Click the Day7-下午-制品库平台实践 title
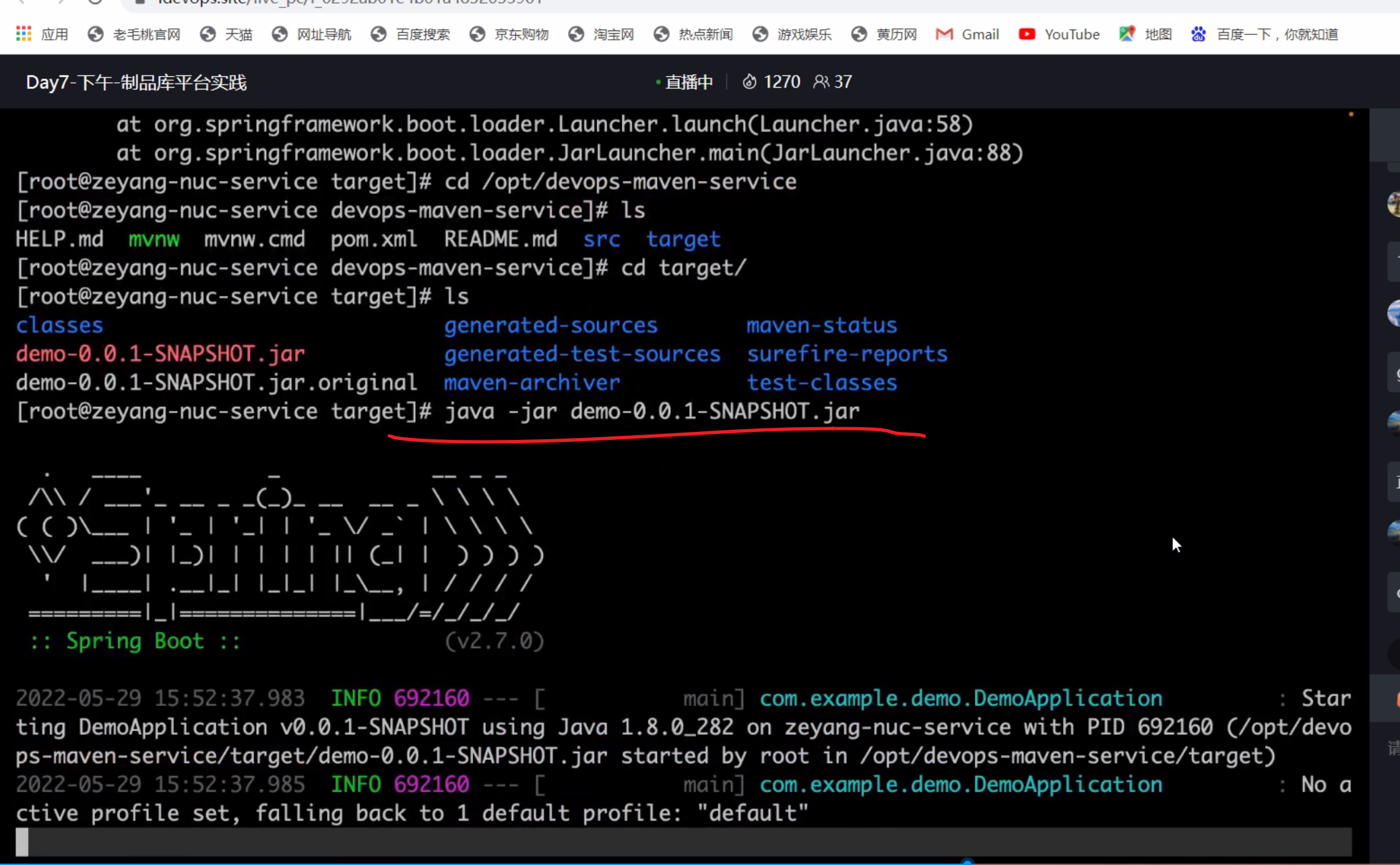Viewport: 1400px width, 865px height. [x=136, y=82]
